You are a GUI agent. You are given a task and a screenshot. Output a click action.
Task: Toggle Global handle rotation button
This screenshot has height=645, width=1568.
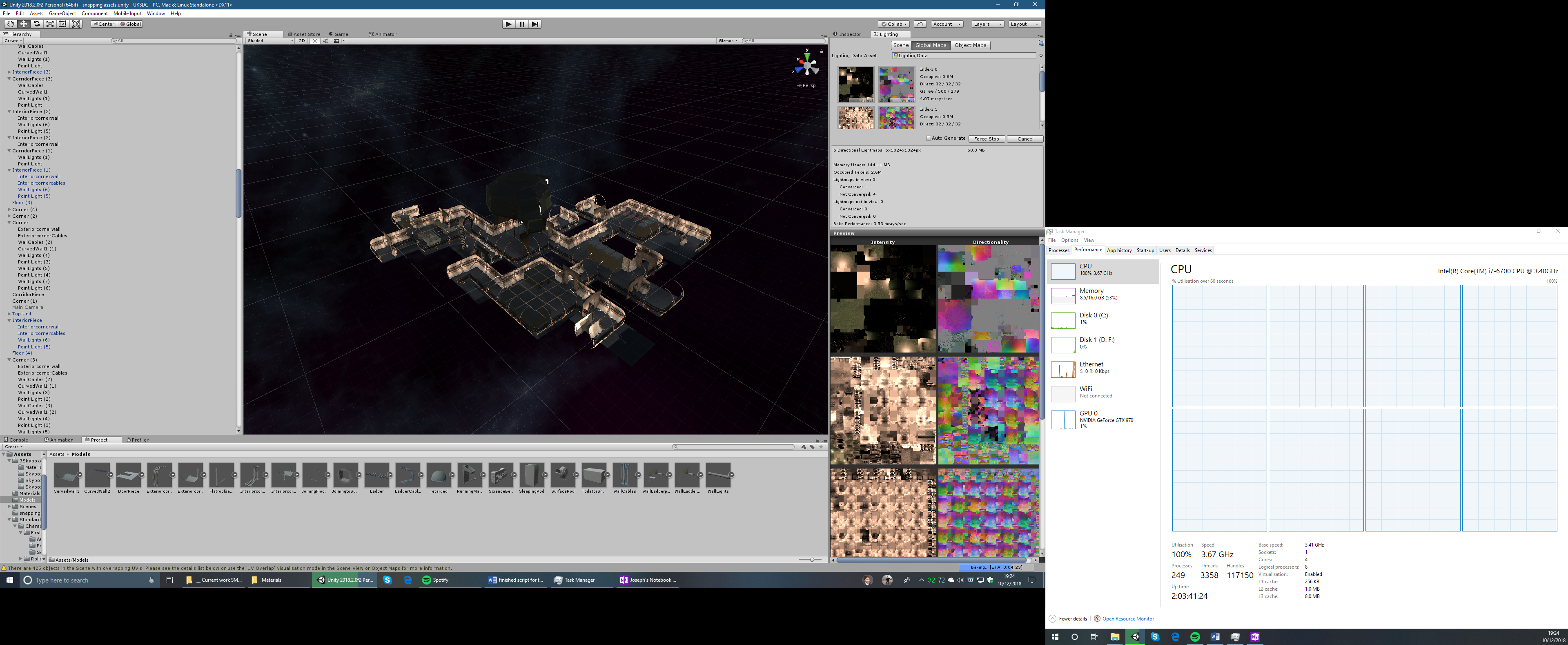[130, 24]
